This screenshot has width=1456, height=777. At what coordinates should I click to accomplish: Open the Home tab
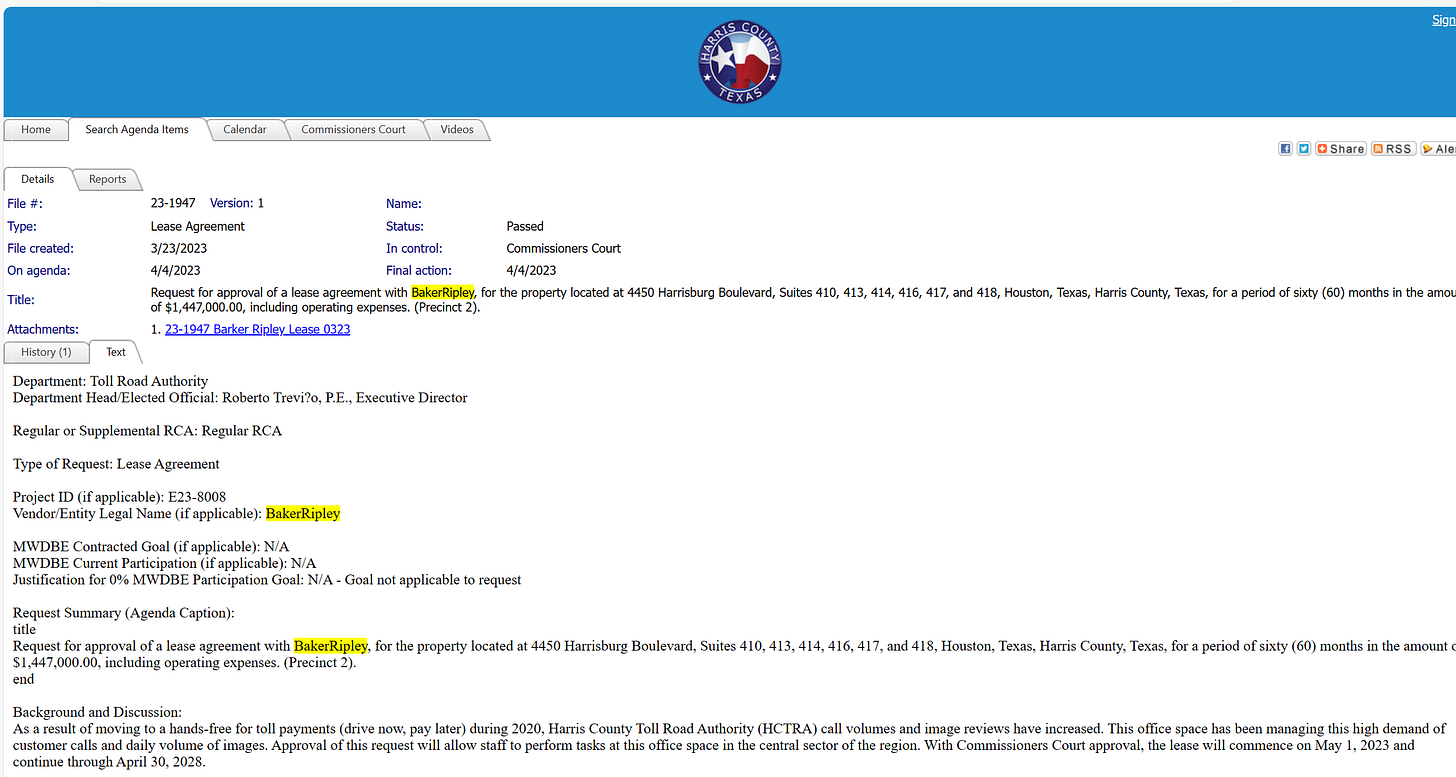(x=36, y=129)
